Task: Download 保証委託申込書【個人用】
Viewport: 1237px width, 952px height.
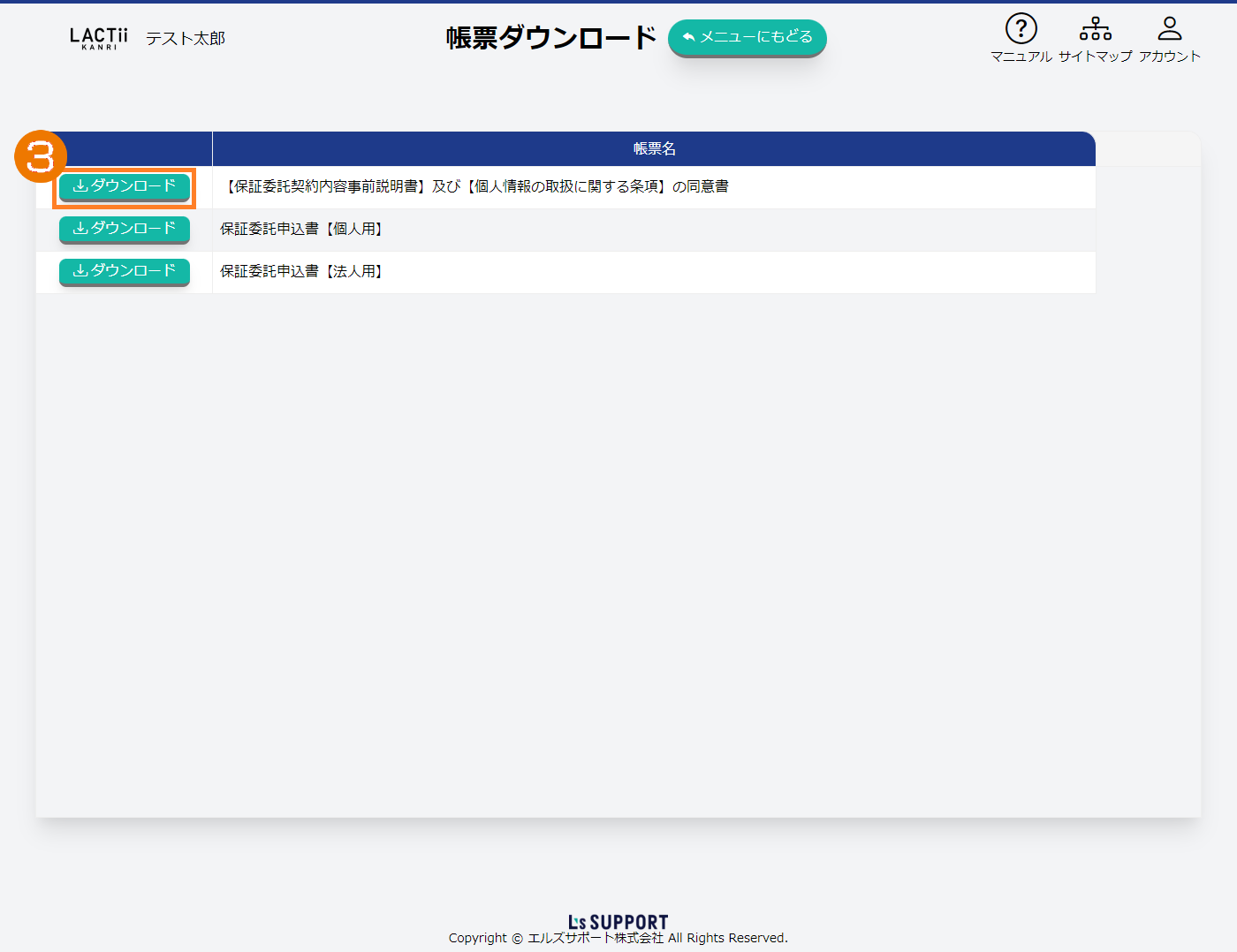Action: pos(125,229)
